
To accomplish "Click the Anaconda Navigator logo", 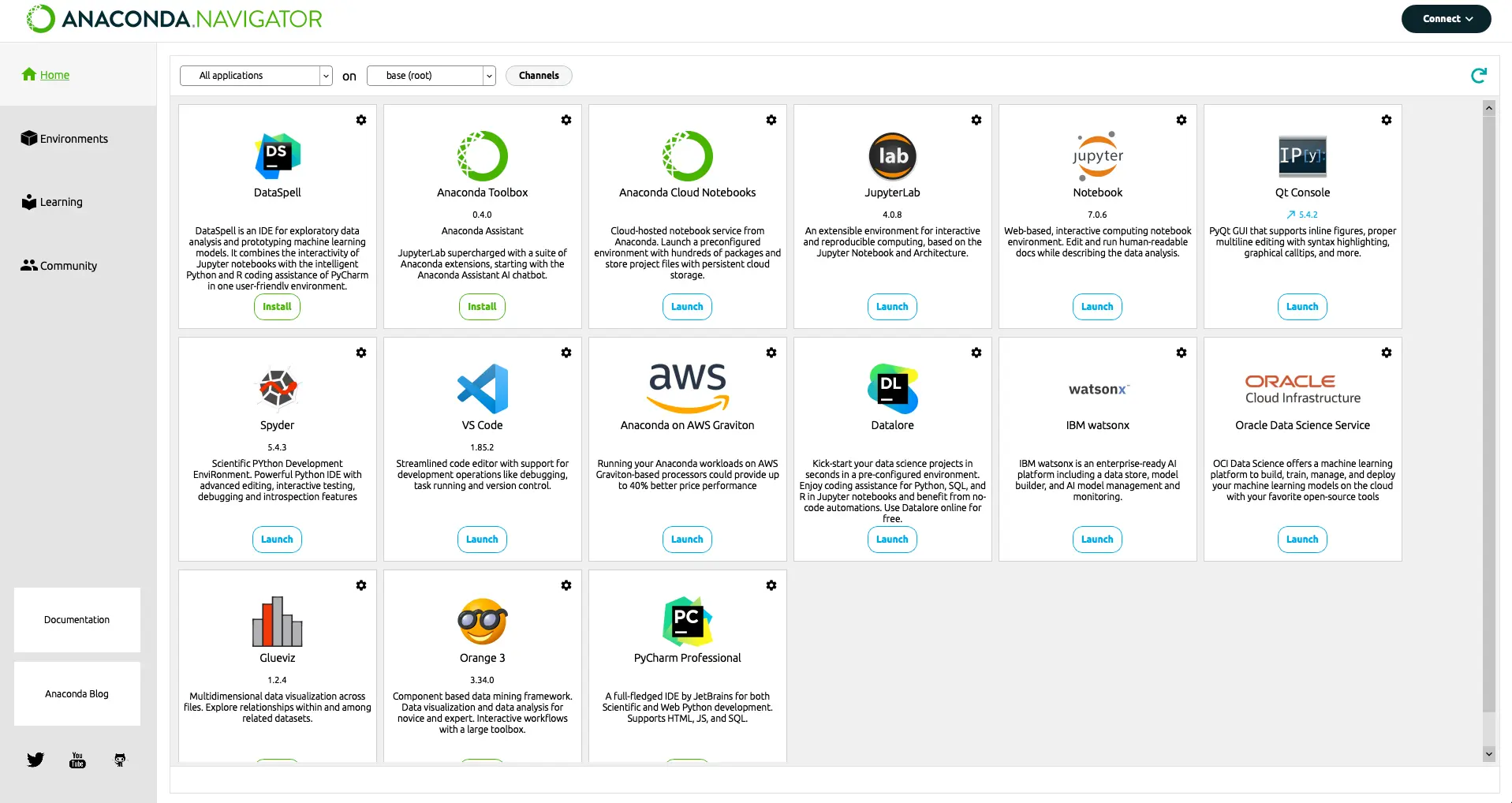I will click(x=174, y=18).
